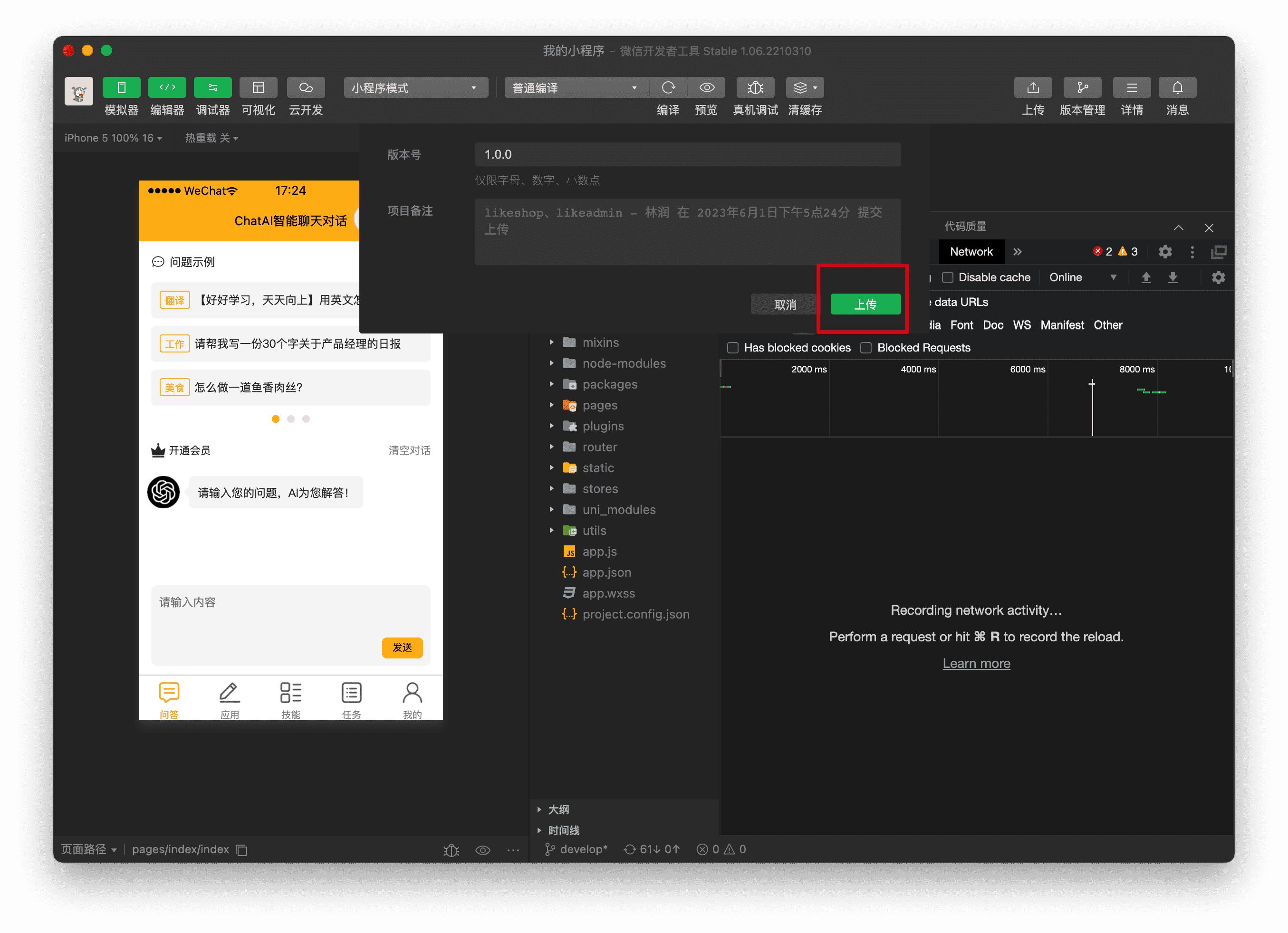
Task: Open devtools three-dot more menu
Action: pos(1192,251)
